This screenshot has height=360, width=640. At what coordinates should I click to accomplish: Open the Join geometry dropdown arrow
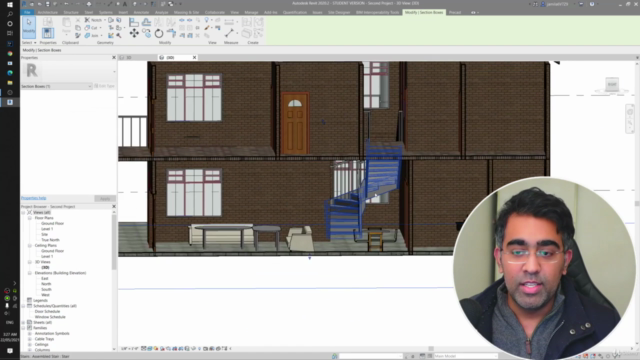tap(102, 36)
